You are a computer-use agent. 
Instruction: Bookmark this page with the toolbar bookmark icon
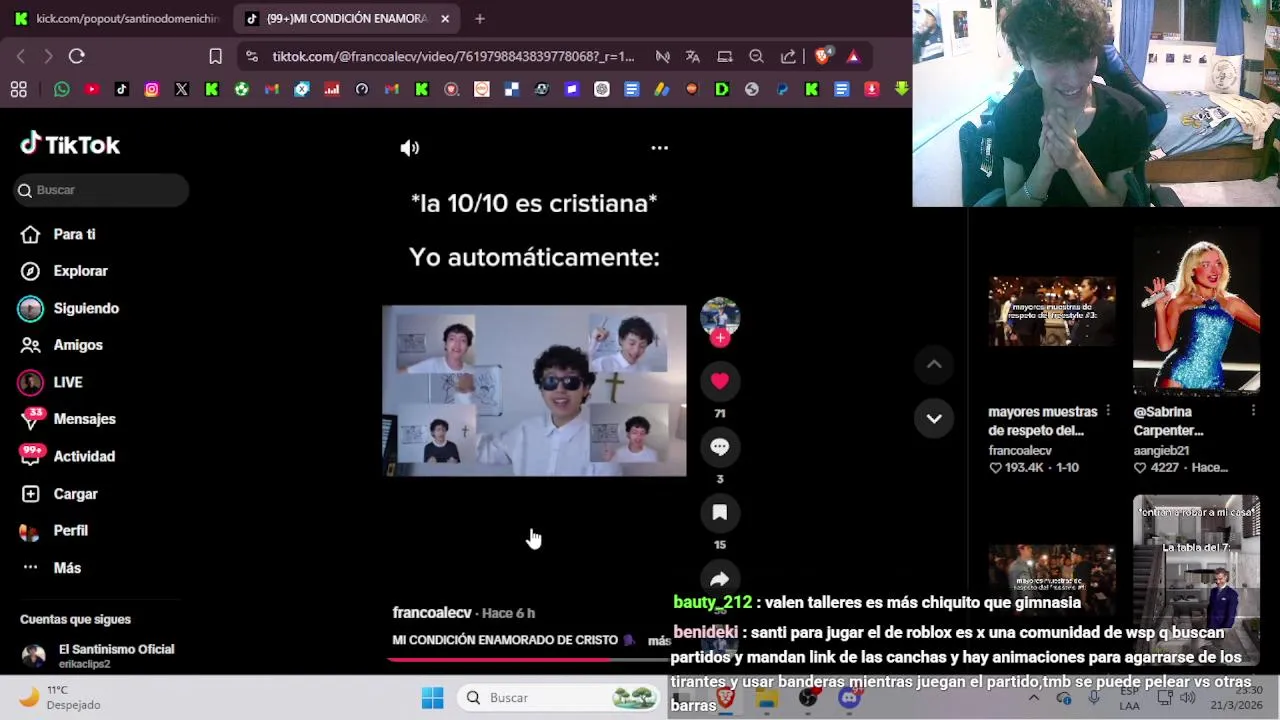coord(215,57)
